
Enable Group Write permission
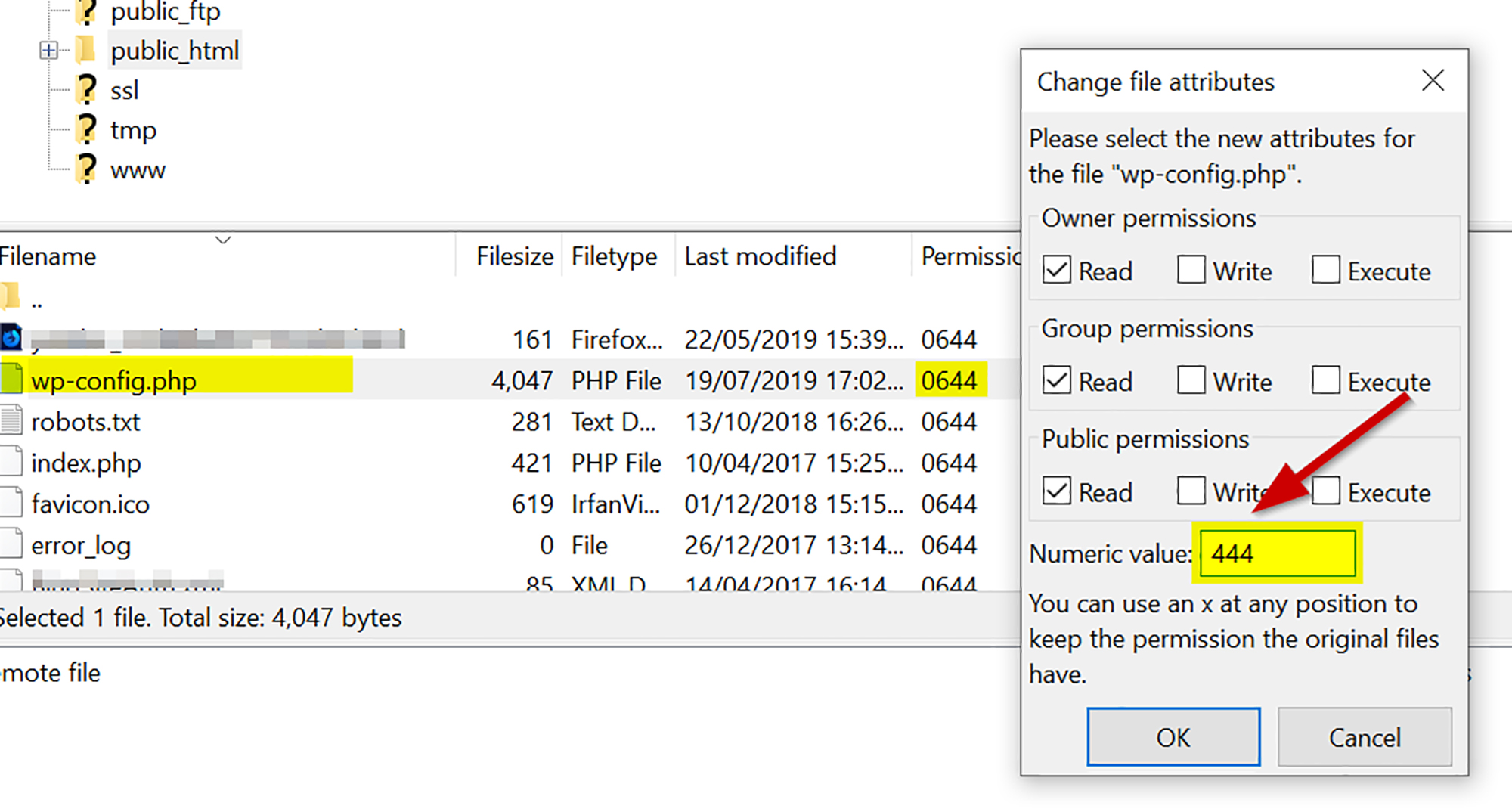(x=1191, y=380)
